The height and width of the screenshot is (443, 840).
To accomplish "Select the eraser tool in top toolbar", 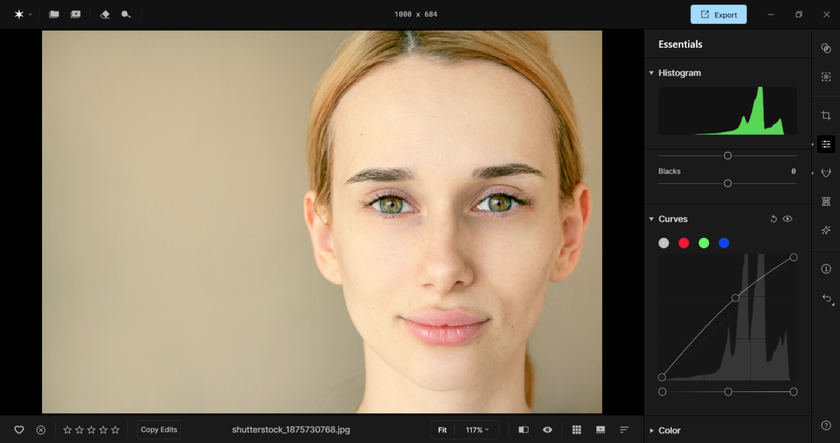I will [x=105, y=14].
